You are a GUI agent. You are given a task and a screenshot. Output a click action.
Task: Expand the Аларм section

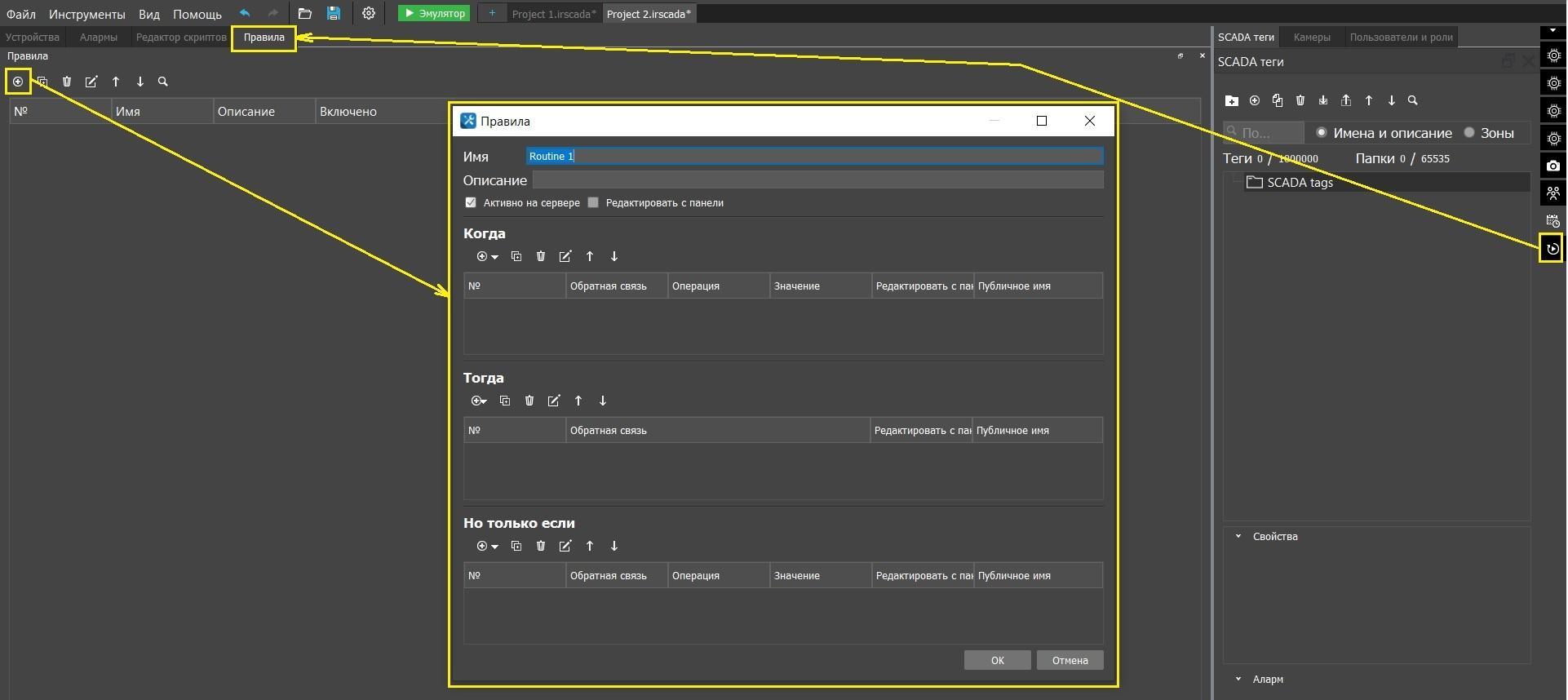(x=1238, y=679)
